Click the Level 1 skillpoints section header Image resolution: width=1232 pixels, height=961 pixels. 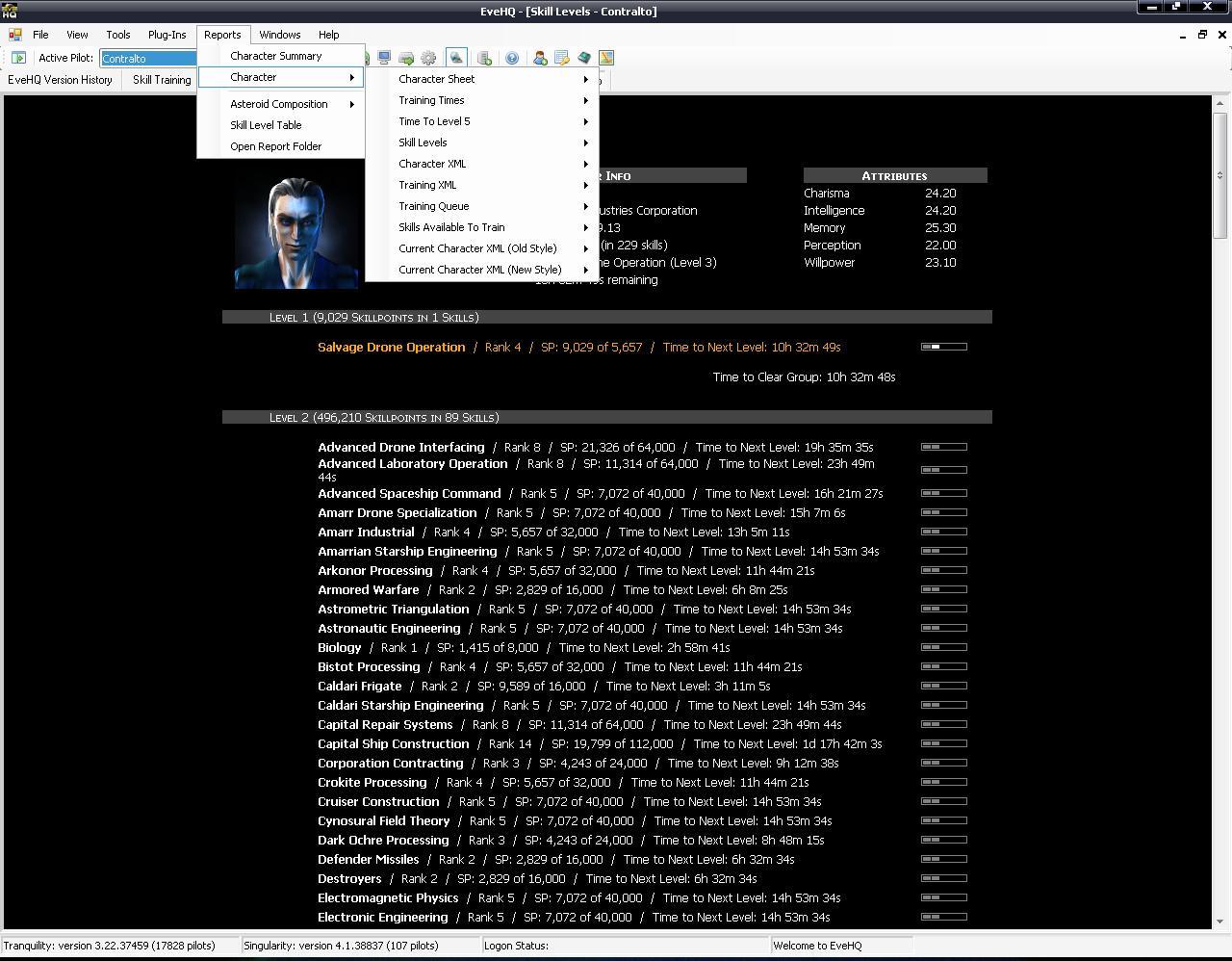607,317
